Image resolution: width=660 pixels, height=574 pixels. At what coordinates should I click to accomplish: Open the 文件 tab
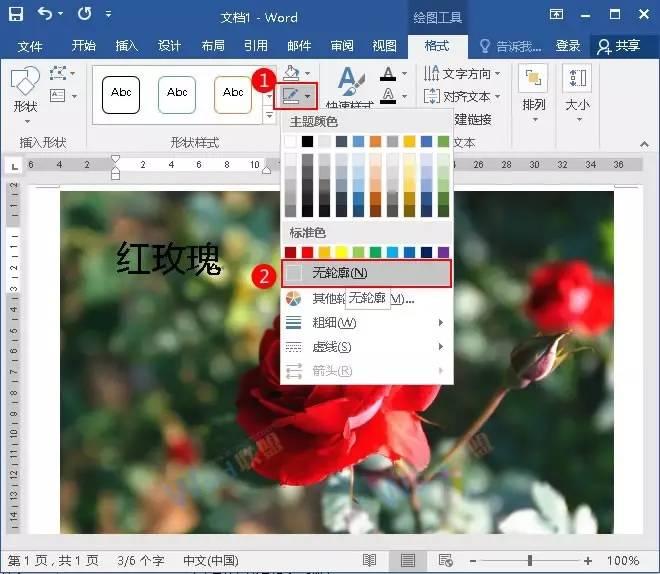click(x=29, y=45)
